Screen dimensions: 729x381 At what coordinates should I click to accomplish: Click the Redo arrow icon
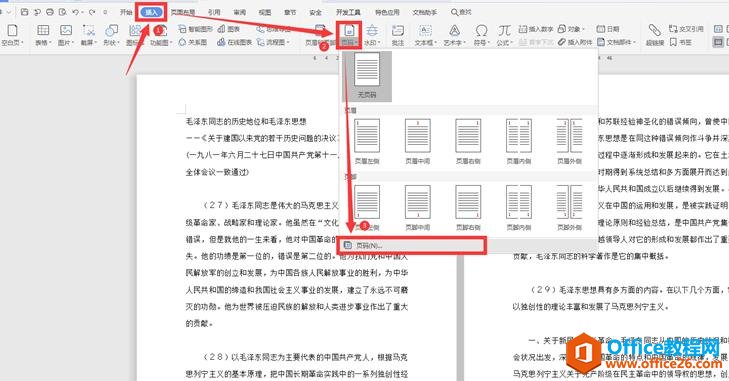click(x=92, y=12)
